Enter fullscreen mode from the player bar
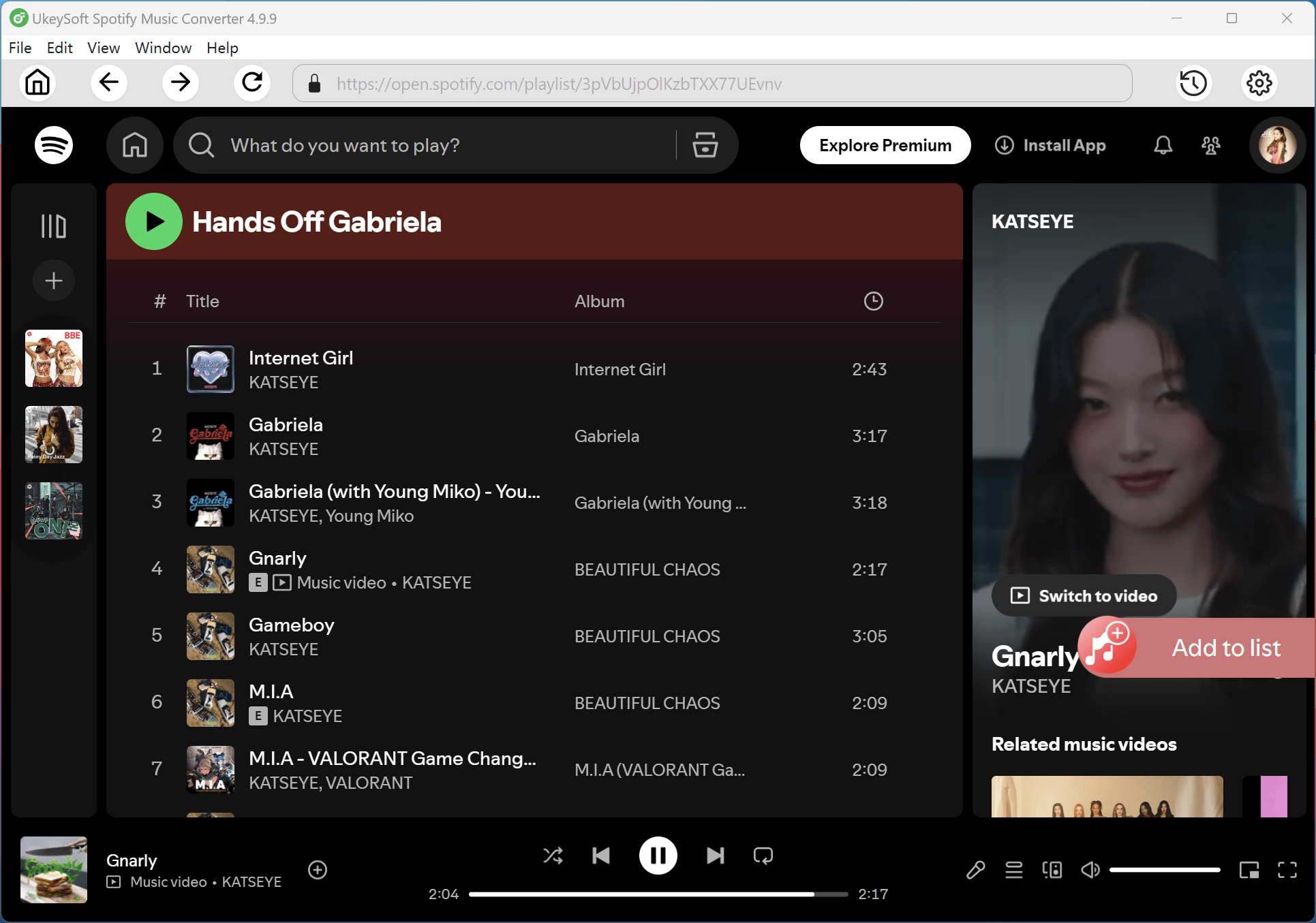This screenshot has width=1316, height=923. [1289, 870]
